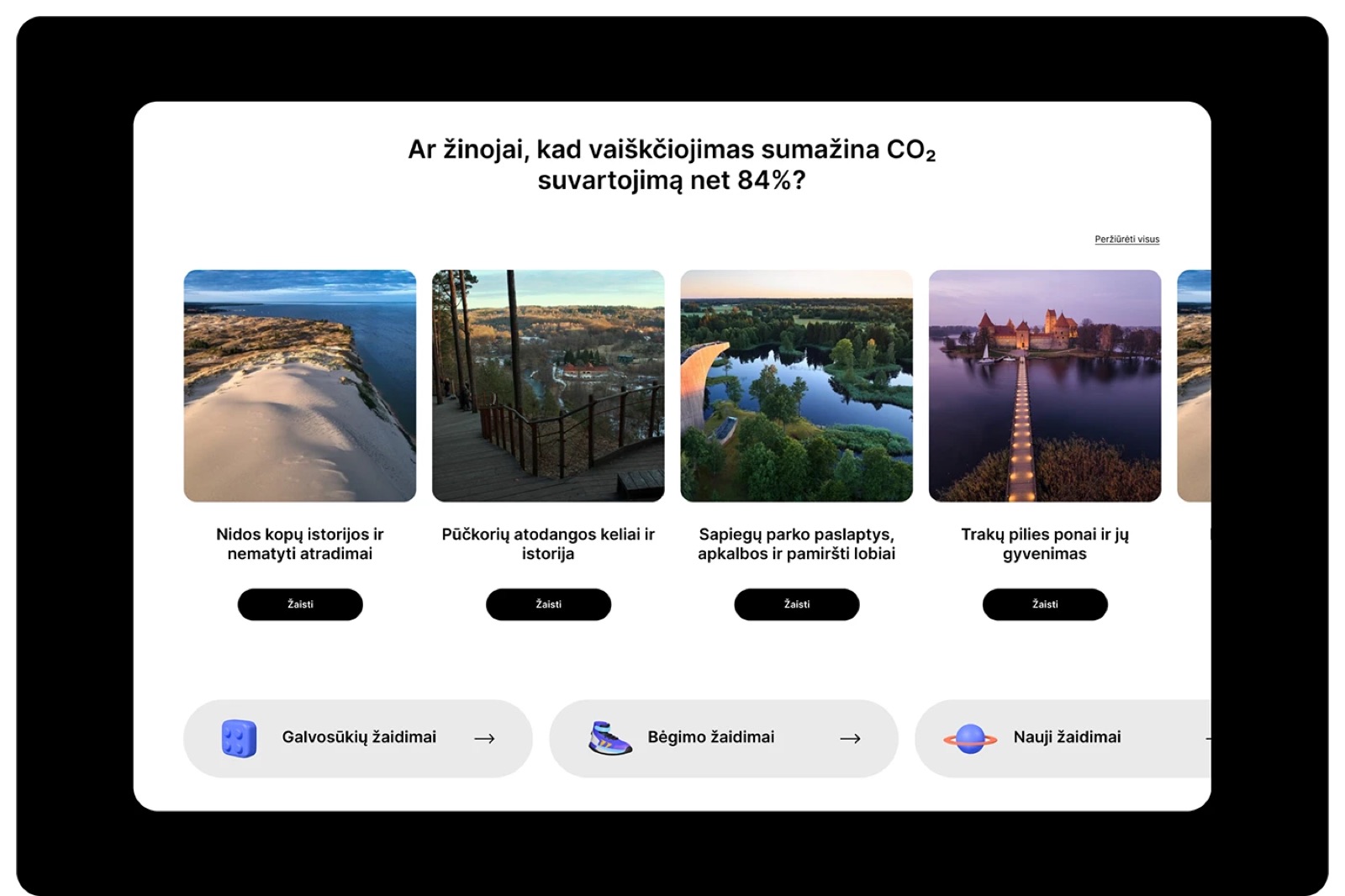
Task: Click the arrow in Galvosūkių žaidimai pill
Action: (x=484, y=739)
